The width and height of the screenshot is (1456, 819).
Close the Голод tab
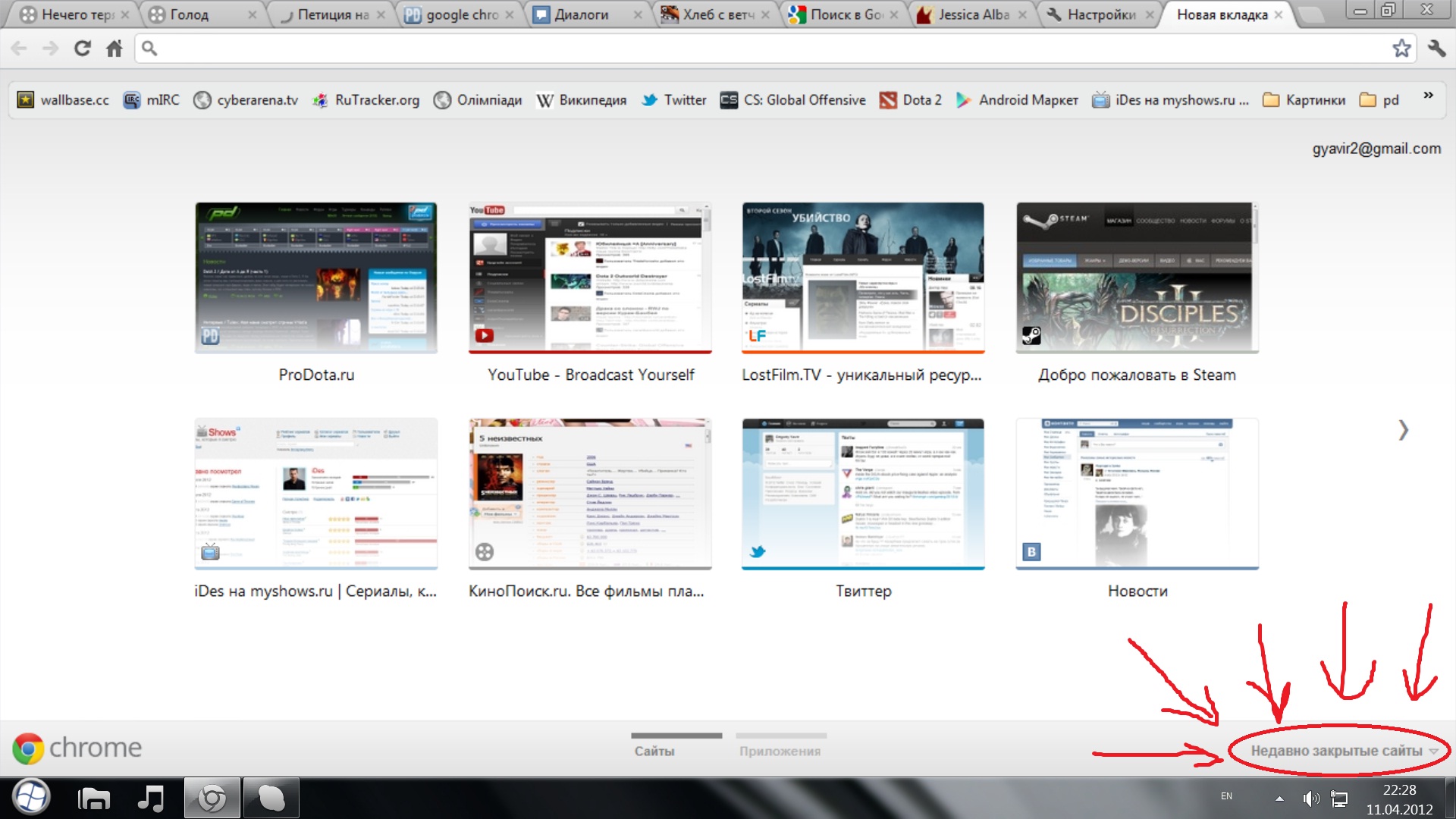(x=253, y=14)
